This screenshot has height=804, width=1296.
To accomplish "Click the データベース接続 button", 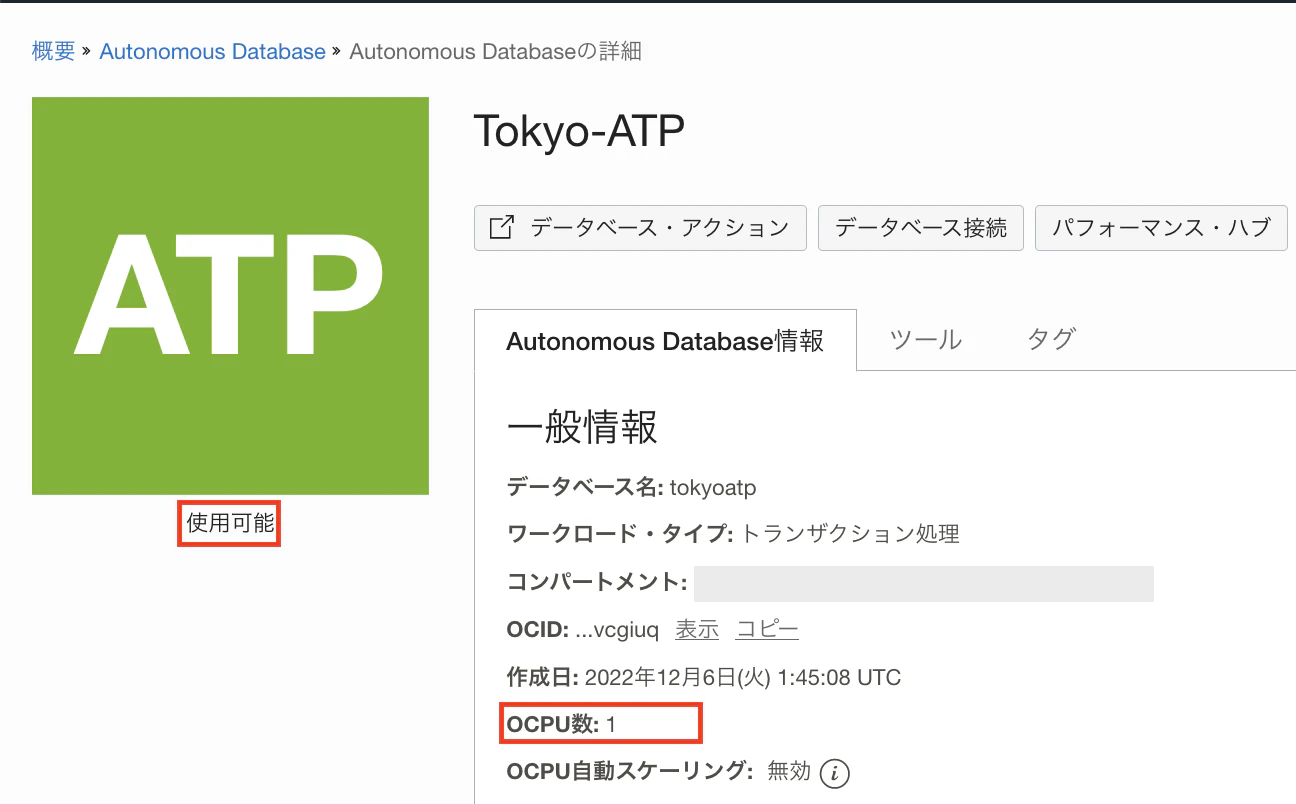I will (x=921, y=228).
